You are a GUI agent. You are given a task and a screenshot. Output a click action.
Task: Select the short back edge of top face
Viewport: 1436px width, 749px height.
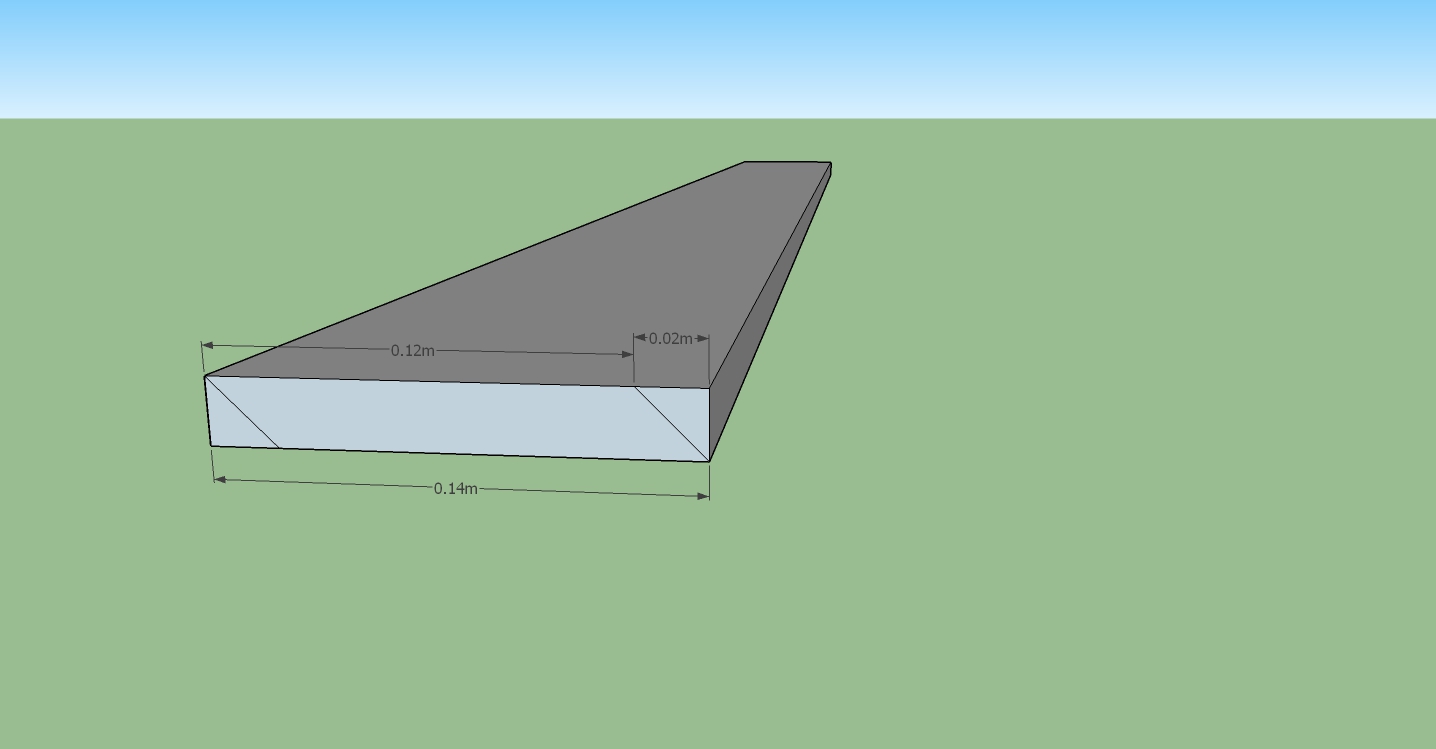(788, 162)
